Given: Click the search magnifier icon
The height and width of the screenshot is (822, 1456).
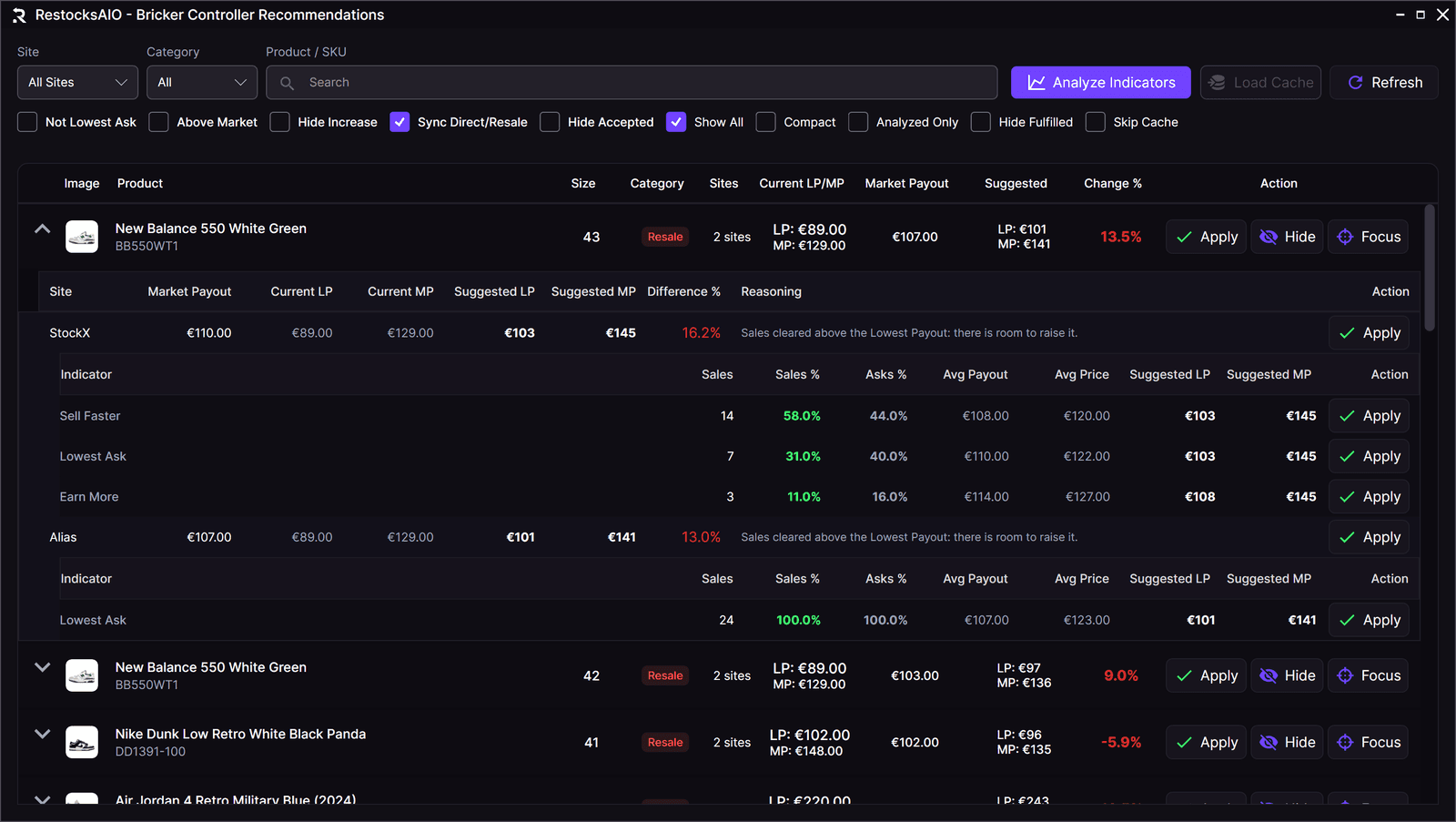Looking at the screenshot, I should pyautogui.click(x=287, y=83).
